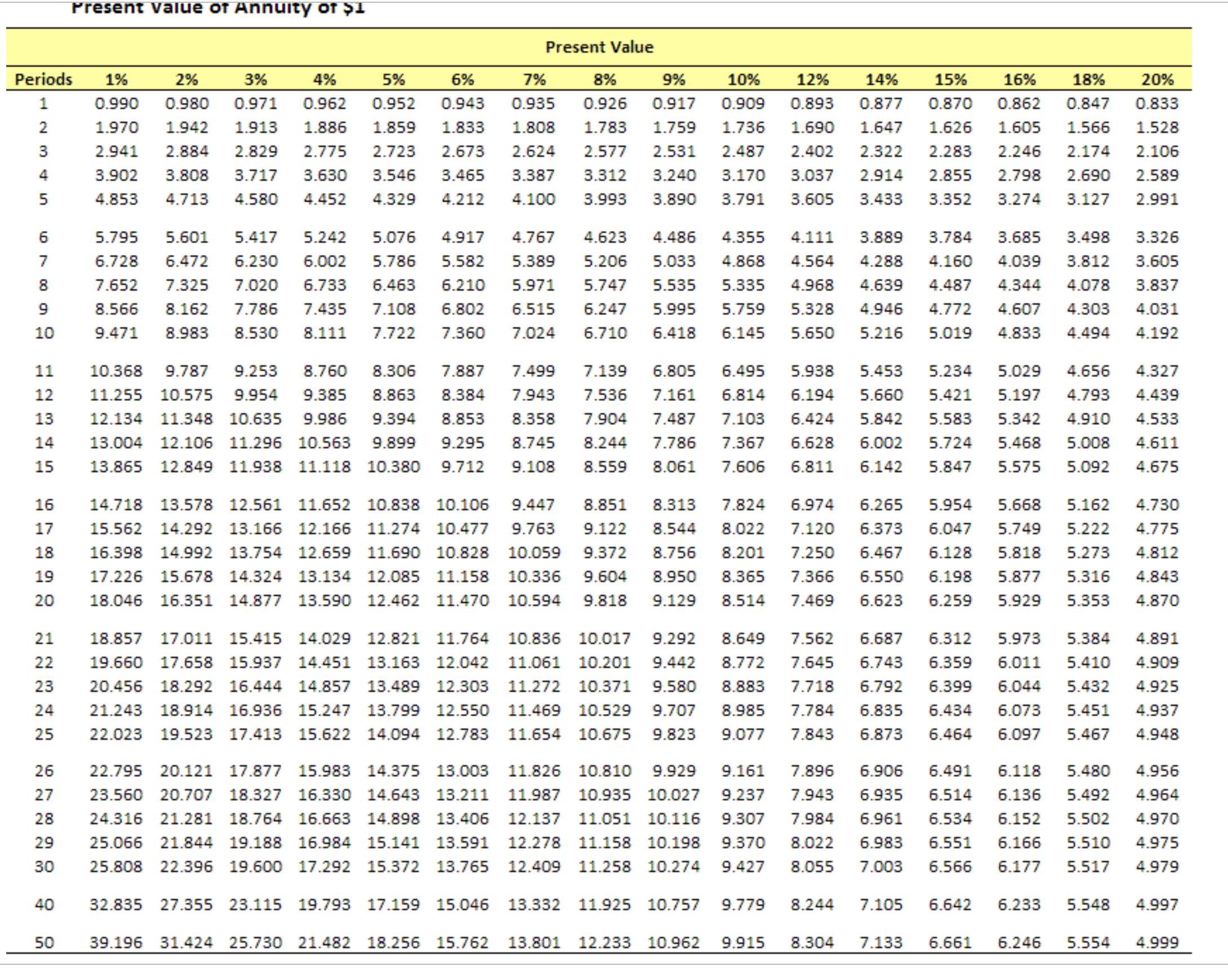Click period 40 row label
Viewport: 1228px width, 980px height.
(x=46, y=905)
